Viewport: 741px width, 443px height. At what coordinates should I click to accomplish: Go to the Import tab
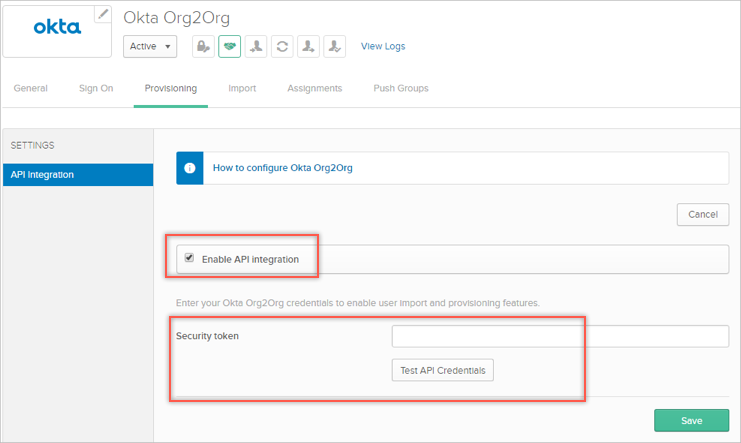pyautogui.click(x=242, y=88)
